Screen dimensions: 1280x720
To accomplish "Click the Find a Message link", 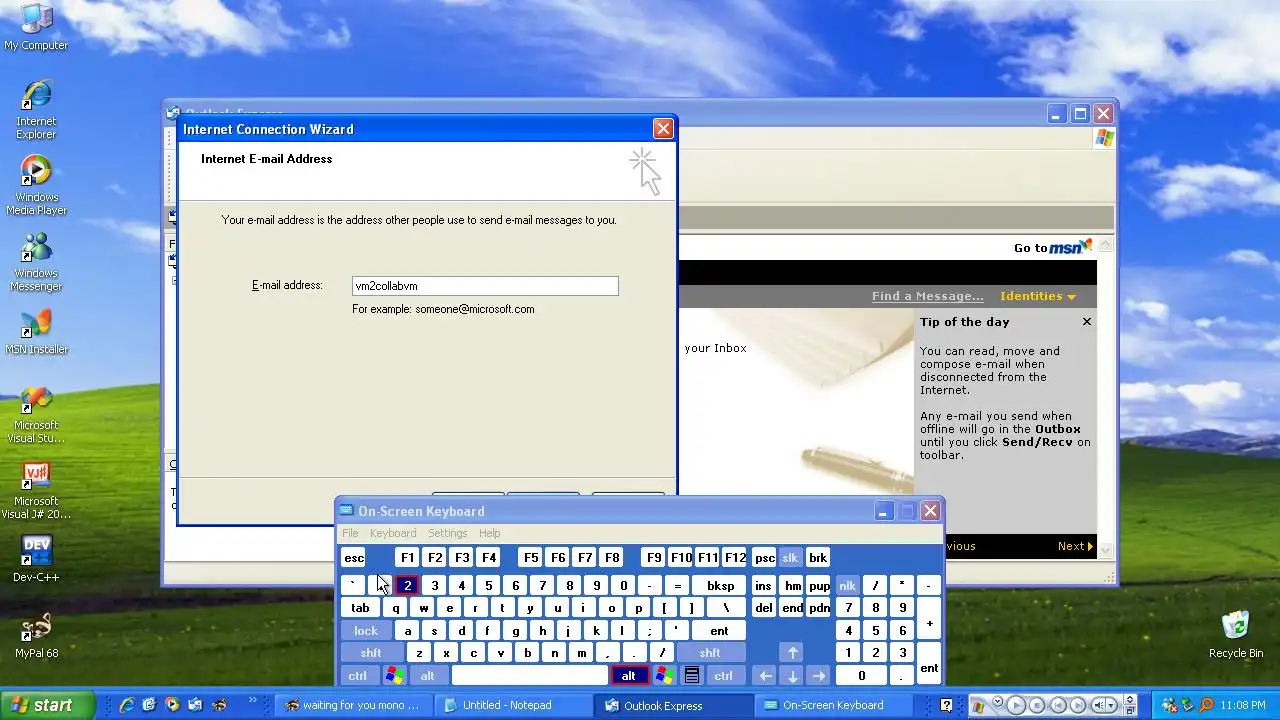I will pos(927,296).
